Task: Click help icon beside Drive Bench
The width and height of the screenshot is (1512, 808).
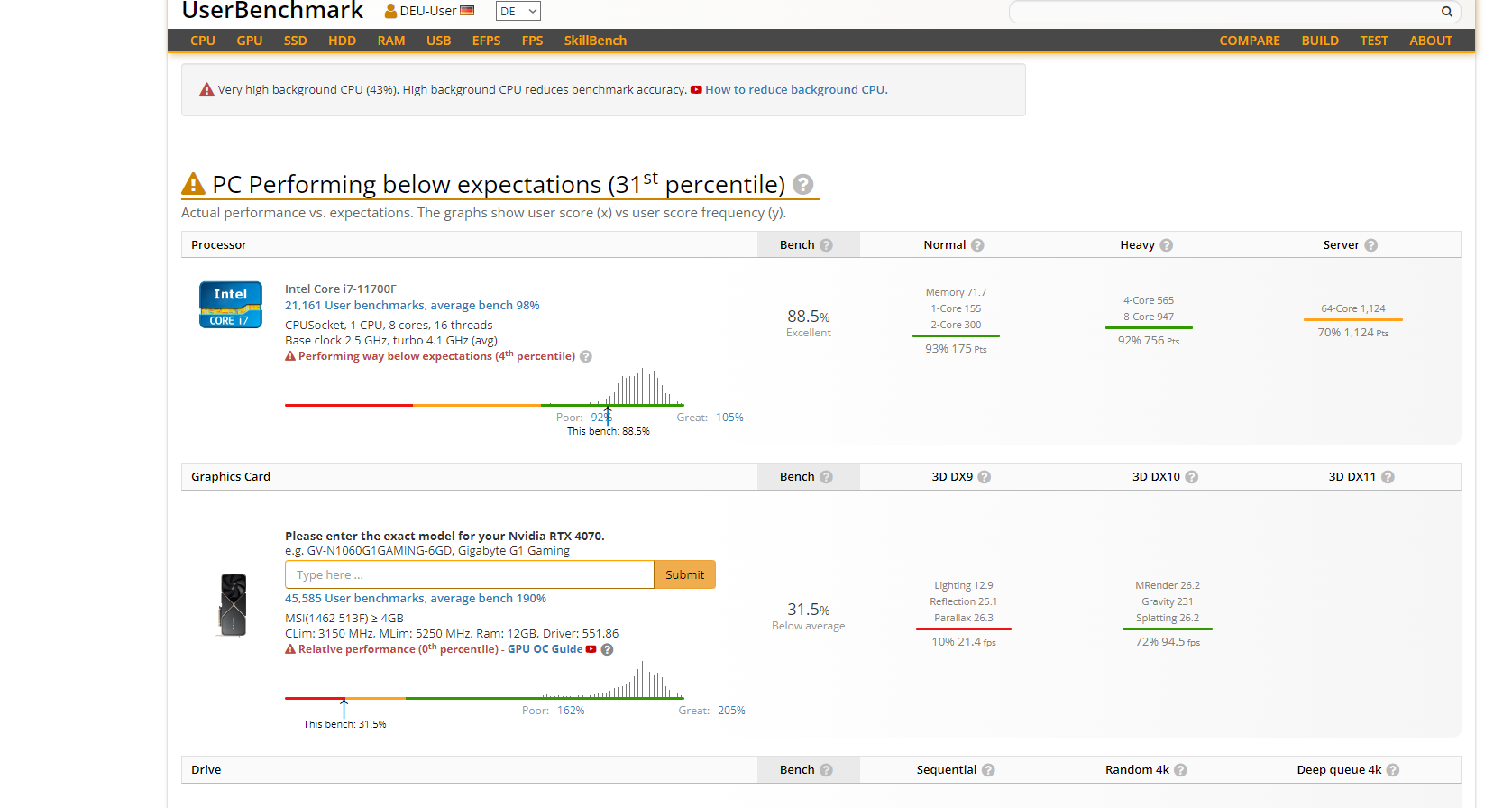Action: click(x=826, y=770)
